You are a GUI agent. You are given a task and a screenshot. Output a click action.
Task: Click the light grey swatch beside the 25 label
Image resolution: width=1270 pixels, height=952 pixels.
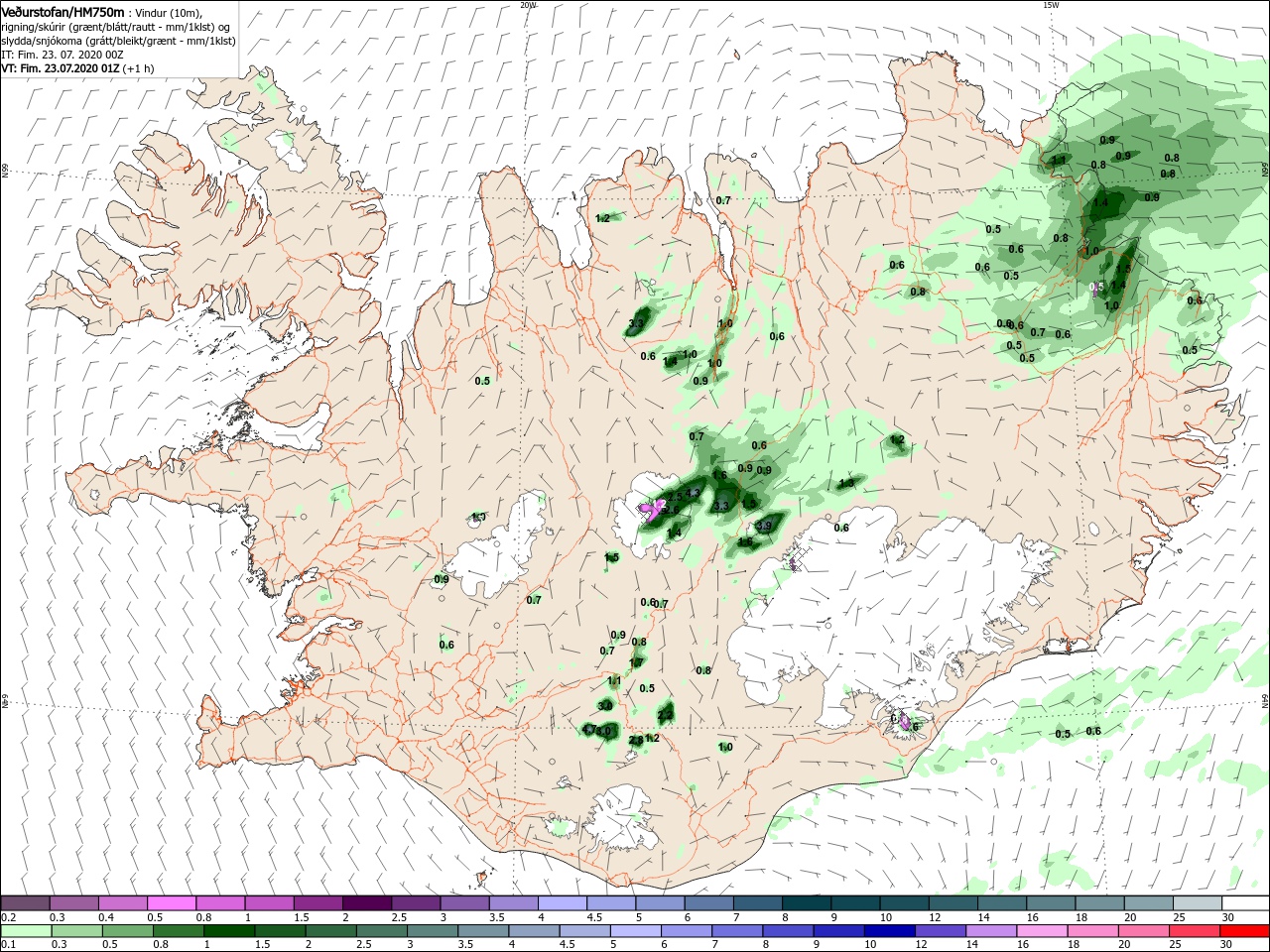click(x=1197, y=903)
